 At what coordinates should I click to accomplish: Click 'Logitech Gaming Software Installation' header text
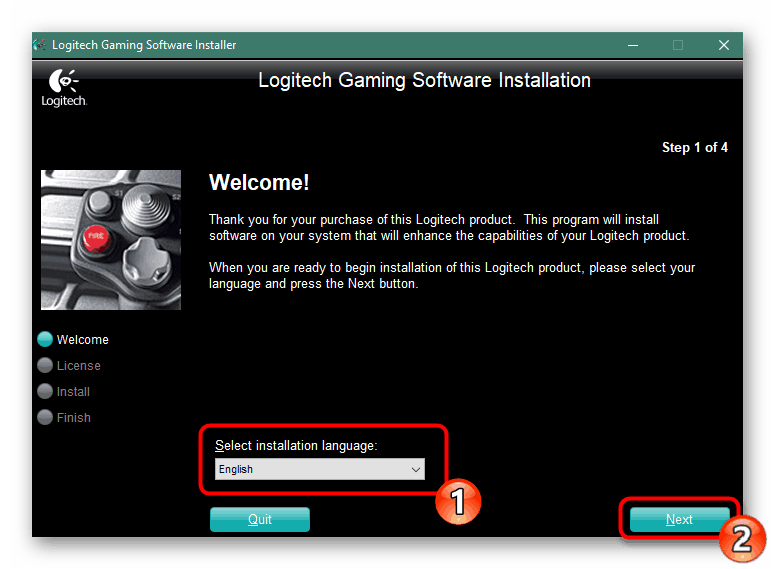tap(425, 80)
